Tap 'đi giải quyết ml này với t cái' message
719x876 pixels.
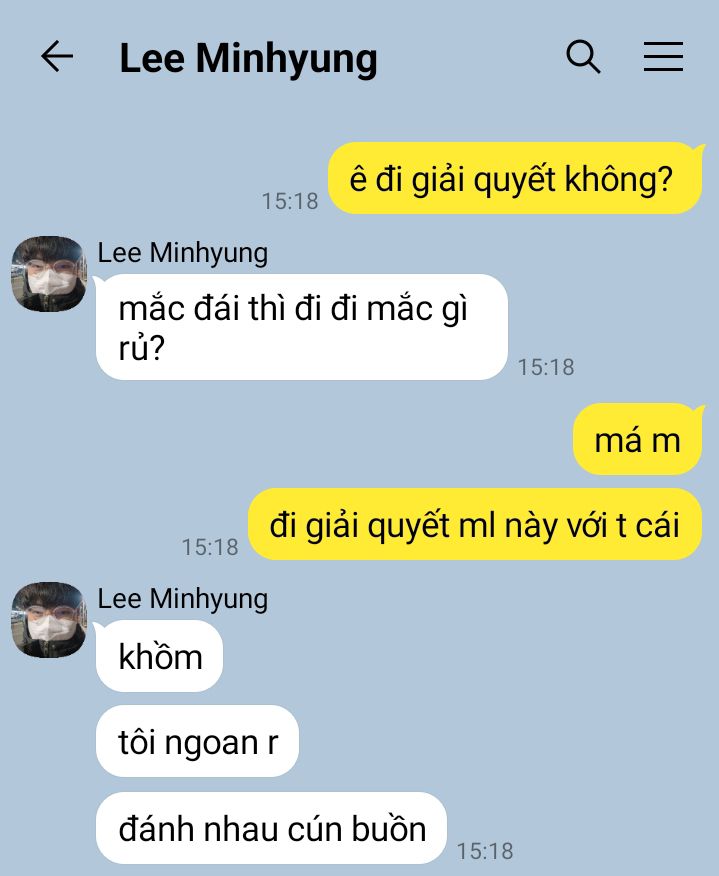[x=475, y=525]
